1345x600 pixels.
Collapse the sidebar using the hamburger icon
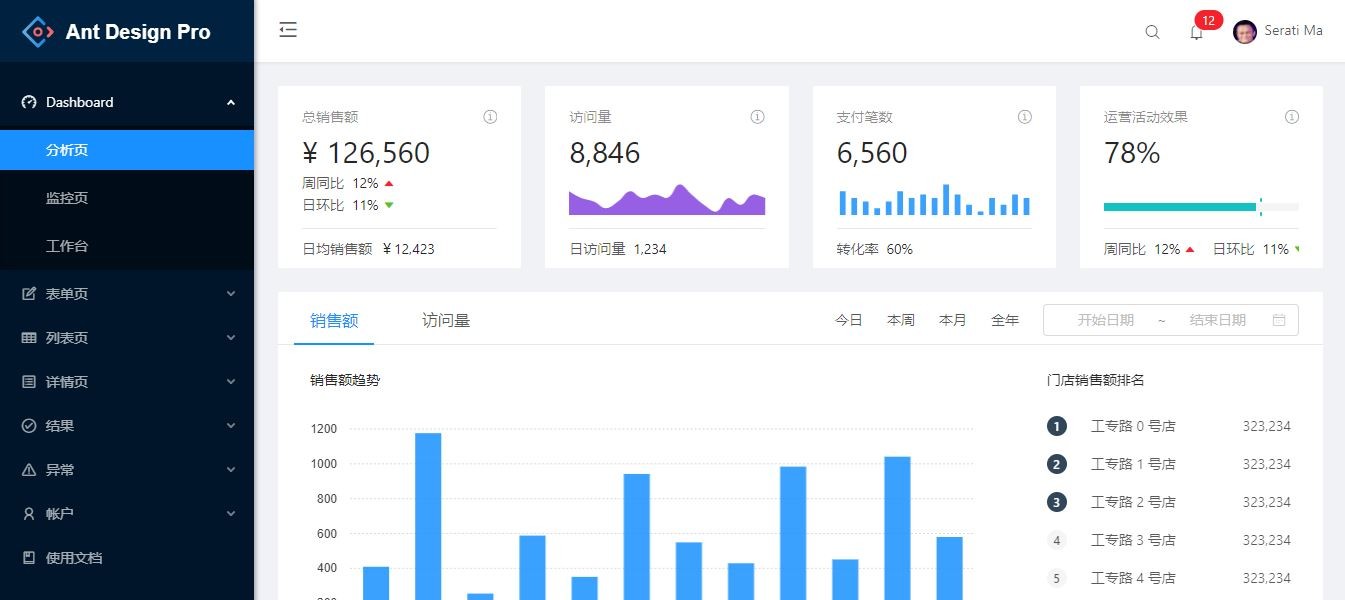pyautogui.click(x=287, y=30)
